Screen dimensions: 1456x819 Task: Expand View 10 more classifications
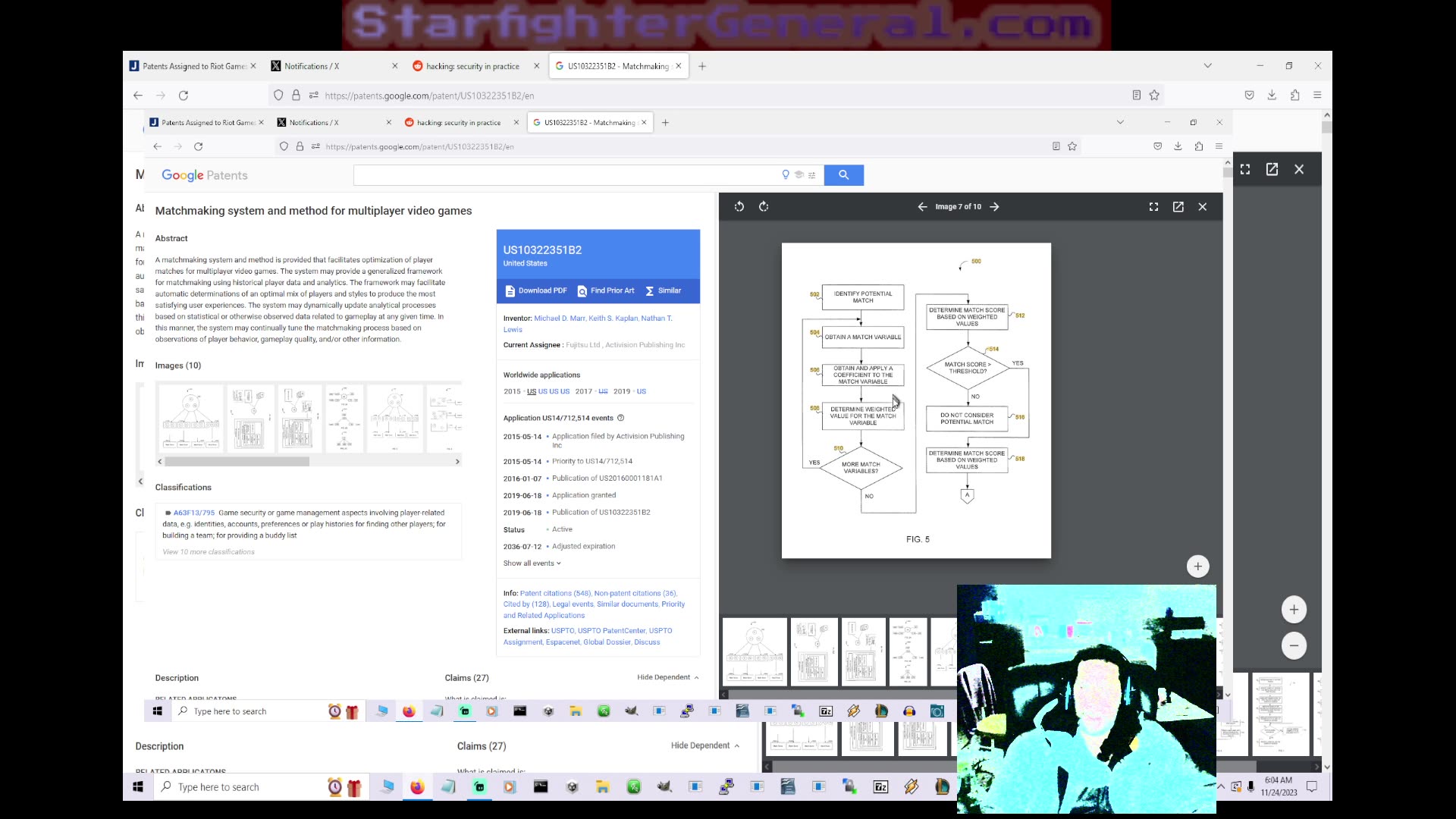click(209, 552)
